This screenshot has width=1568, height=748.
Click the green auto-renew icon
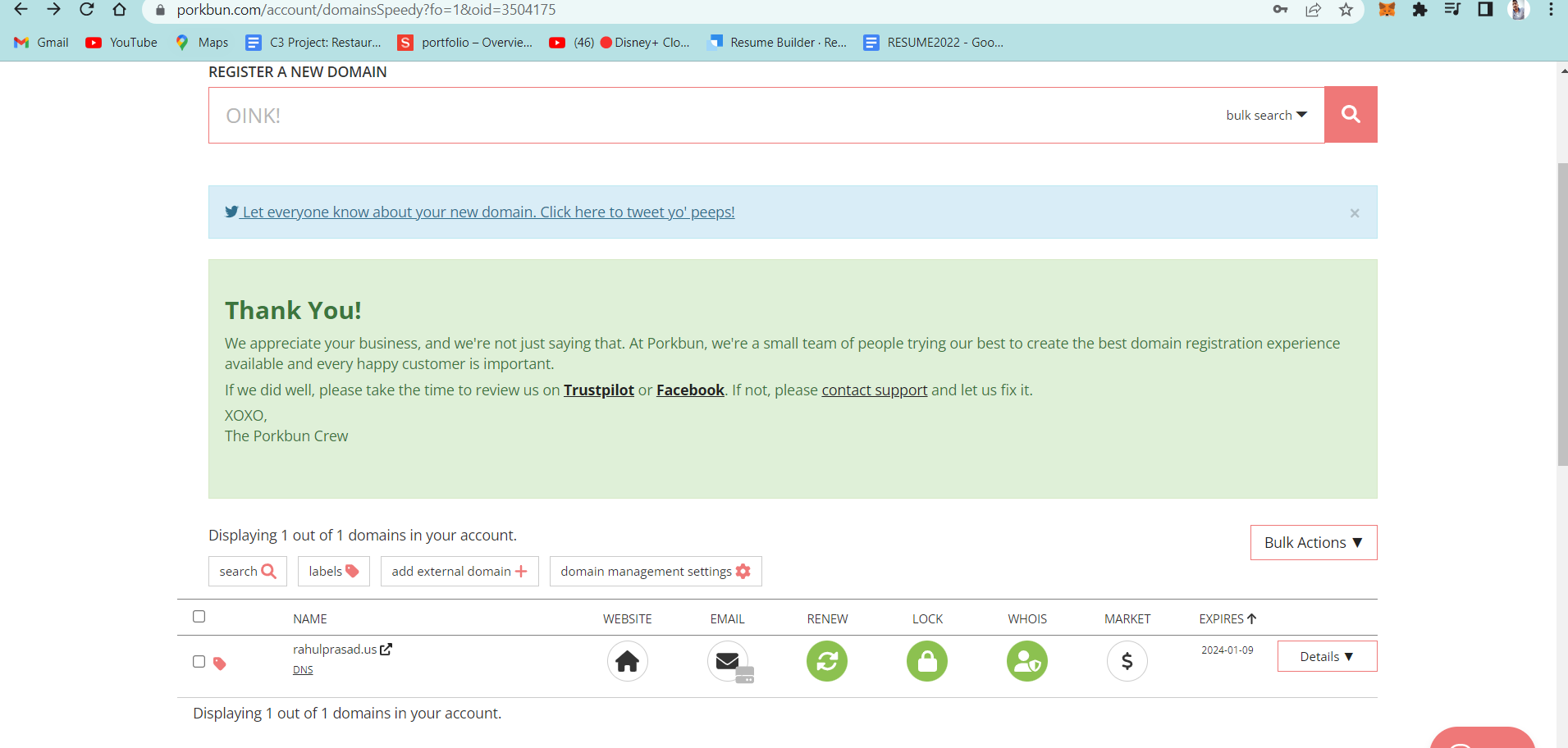pyautogui.click(x=827, y=661)
